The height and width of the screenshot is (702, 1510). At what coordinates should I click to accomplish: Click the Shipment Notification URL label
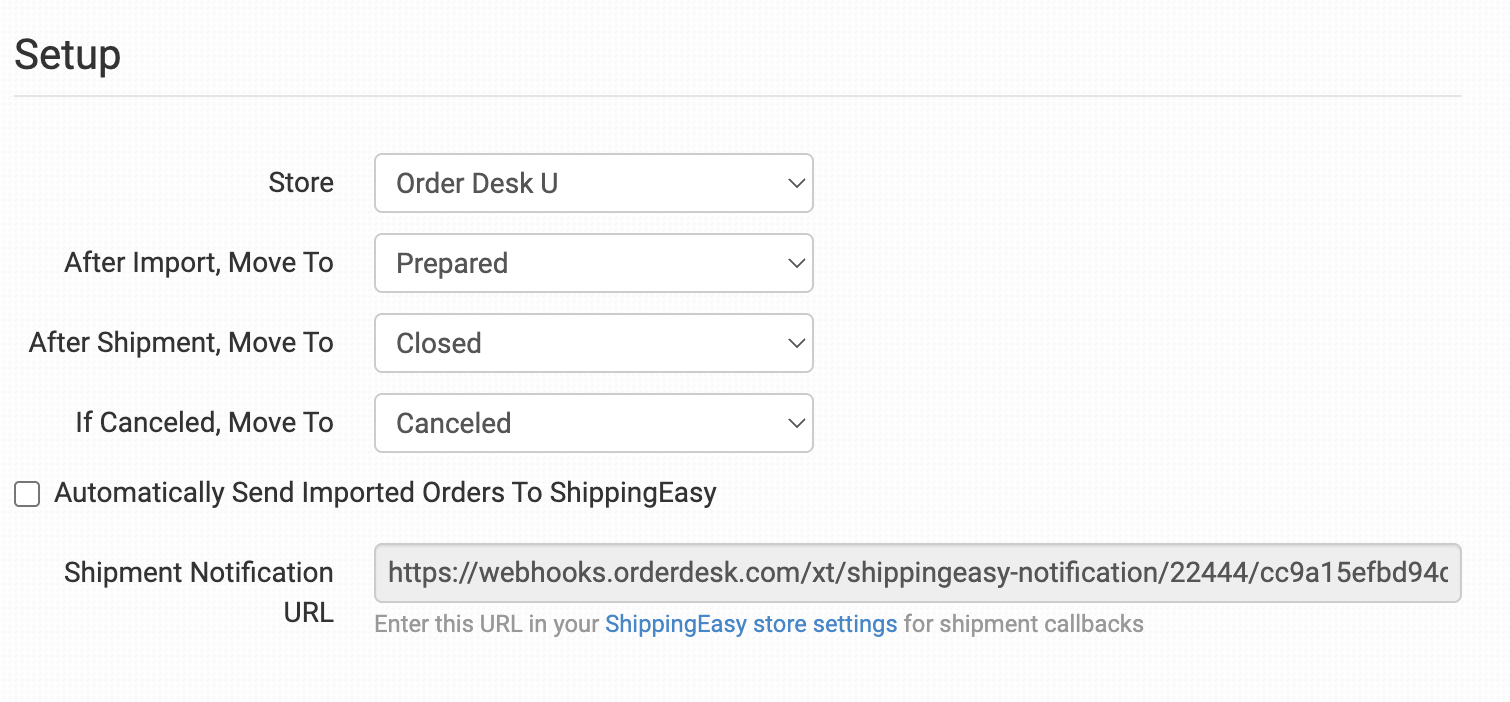199,592
